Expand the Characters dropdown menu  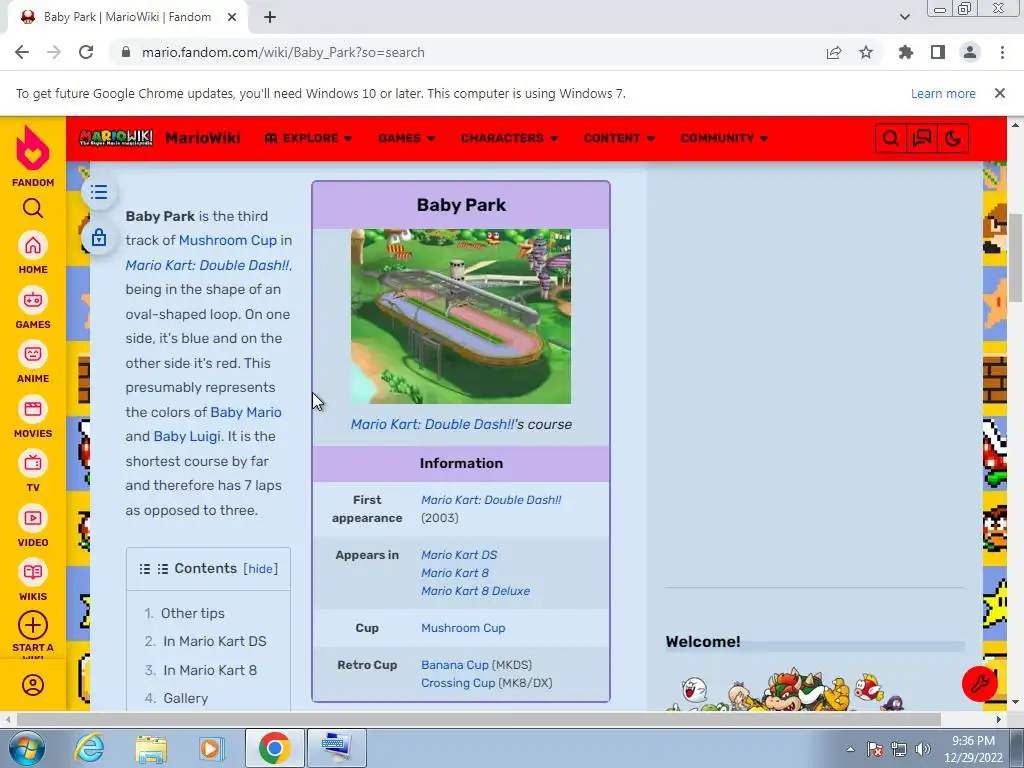tap(509, 138)
